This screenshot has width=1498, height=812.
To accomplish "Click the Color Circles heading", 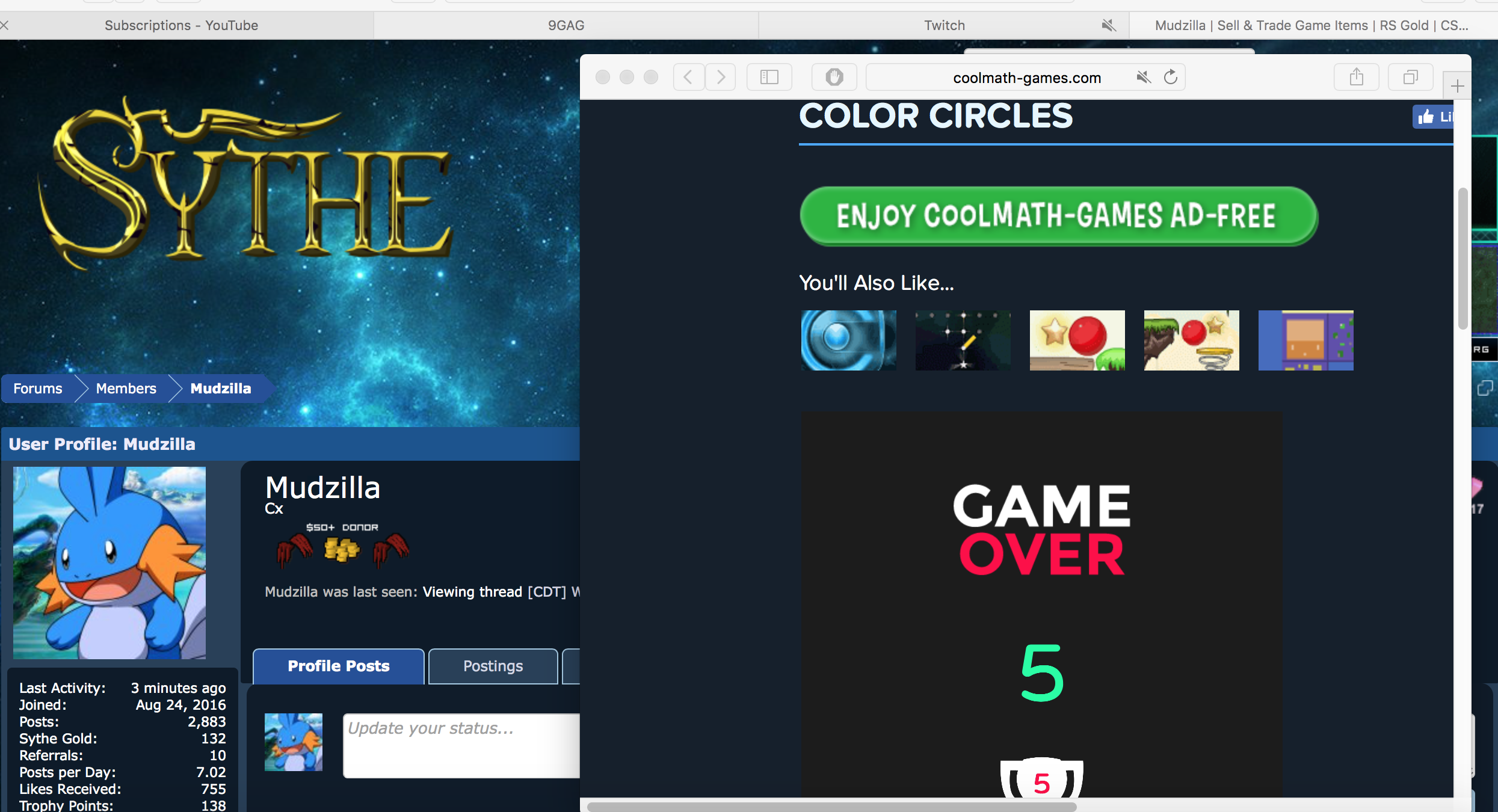I will [935, 116].
